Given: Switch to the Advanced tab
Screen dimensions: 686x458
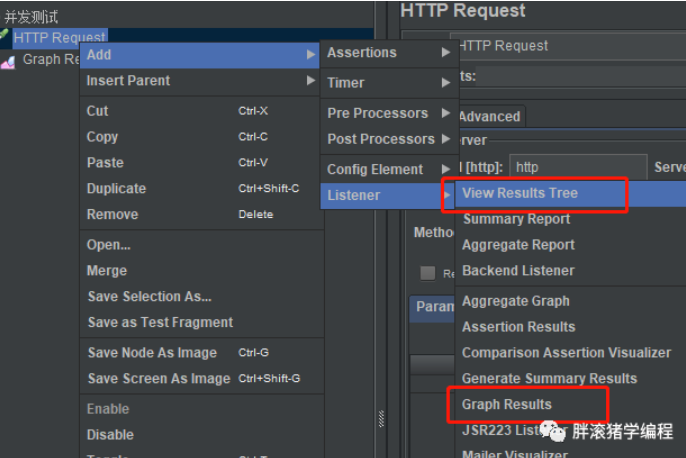Looking at the screenshot, I should pos(489,116).
